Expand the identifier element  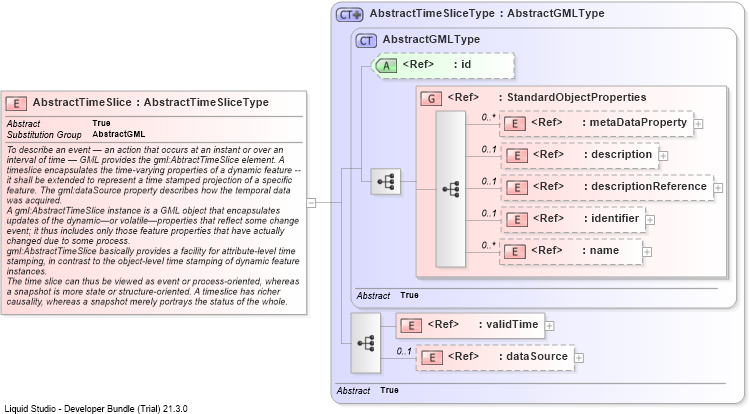pos(650,220)
